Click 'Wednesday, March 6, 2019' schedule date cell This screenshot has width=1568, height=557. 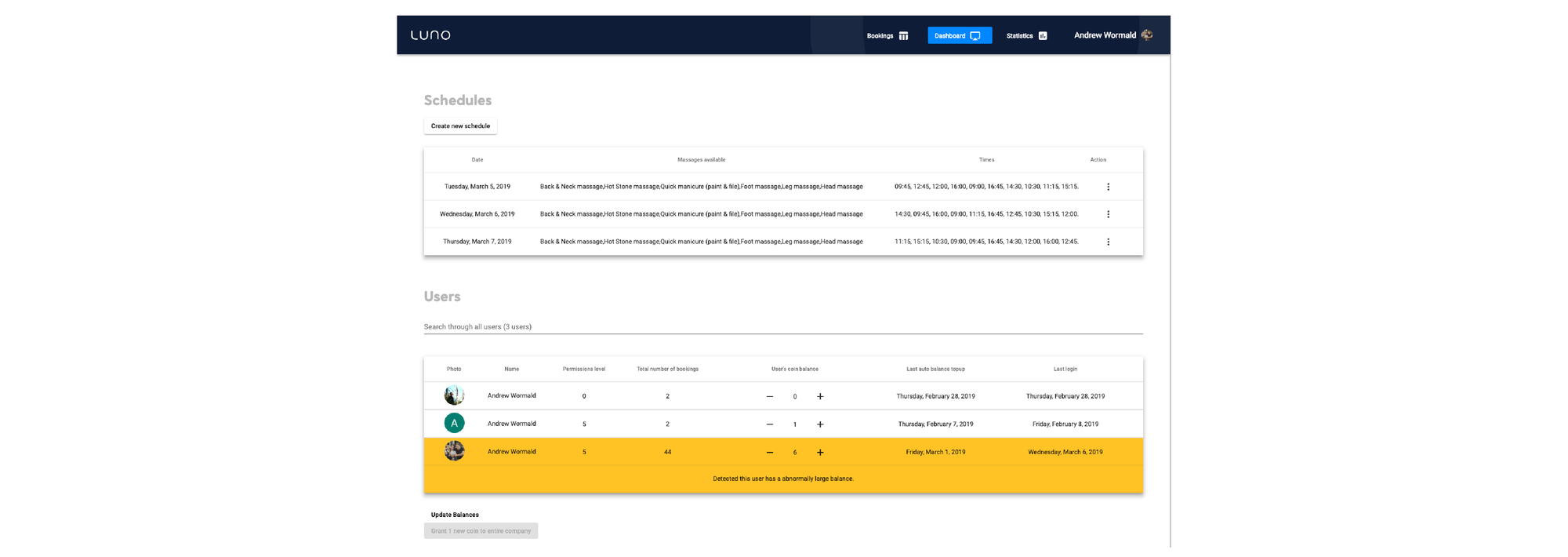coord(477,214)
